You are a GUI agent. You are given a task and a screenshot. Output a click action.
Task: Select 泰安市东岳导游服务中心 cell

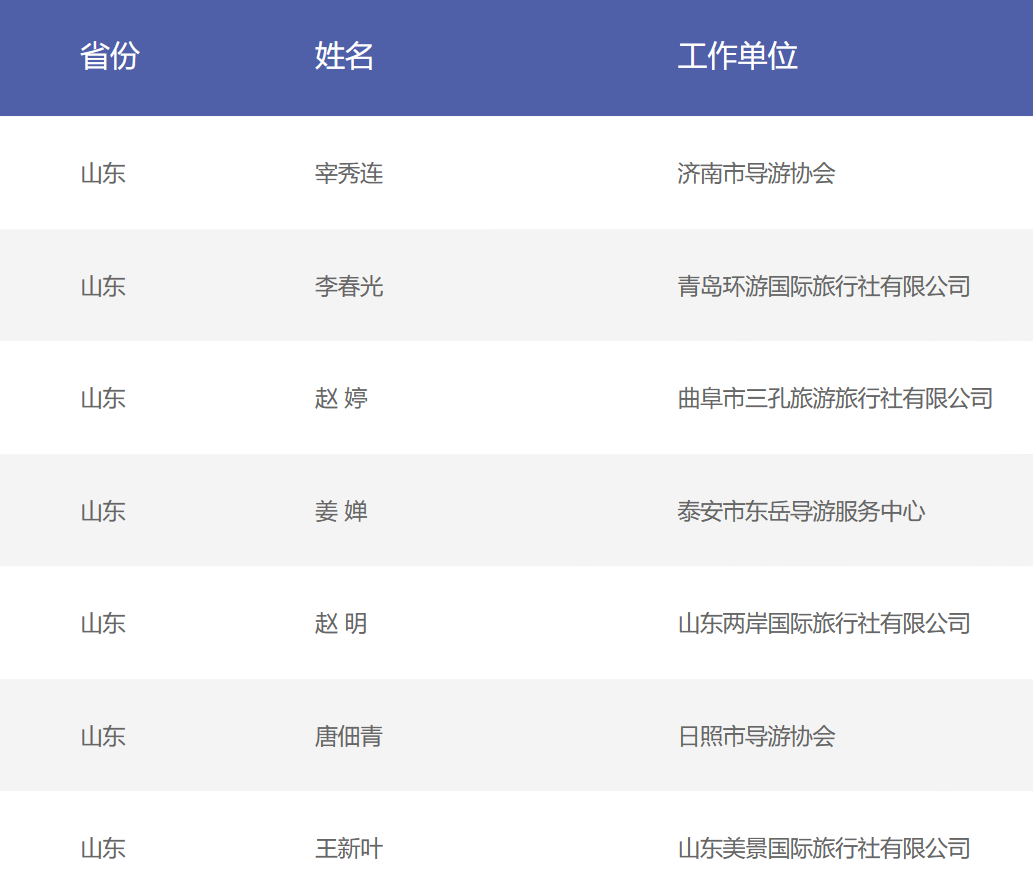(x=801, y=511)
